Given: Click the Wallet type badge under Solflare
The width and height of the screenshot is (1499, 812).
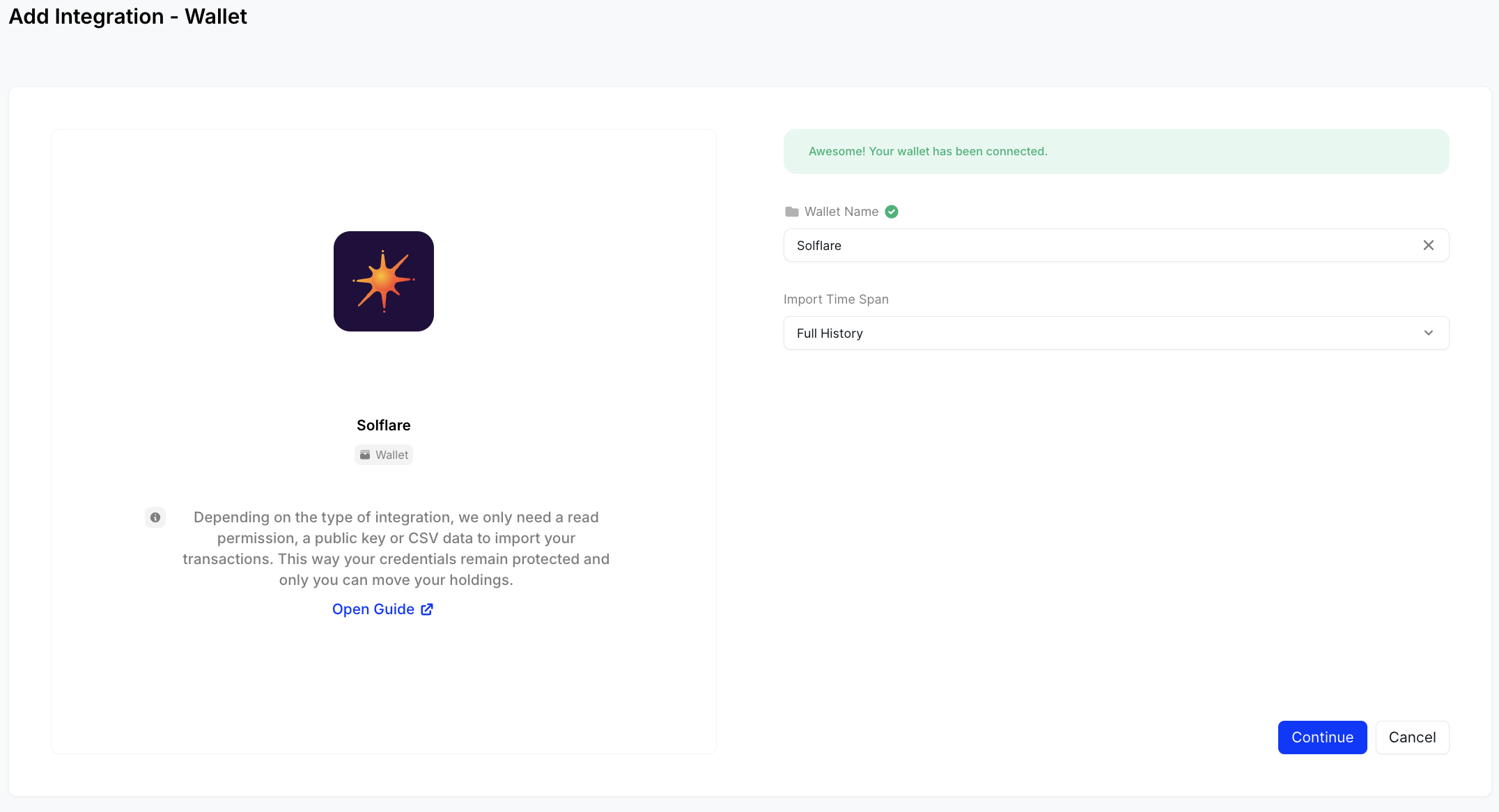Looking at the screenshot, I should [x=384, y=455].
